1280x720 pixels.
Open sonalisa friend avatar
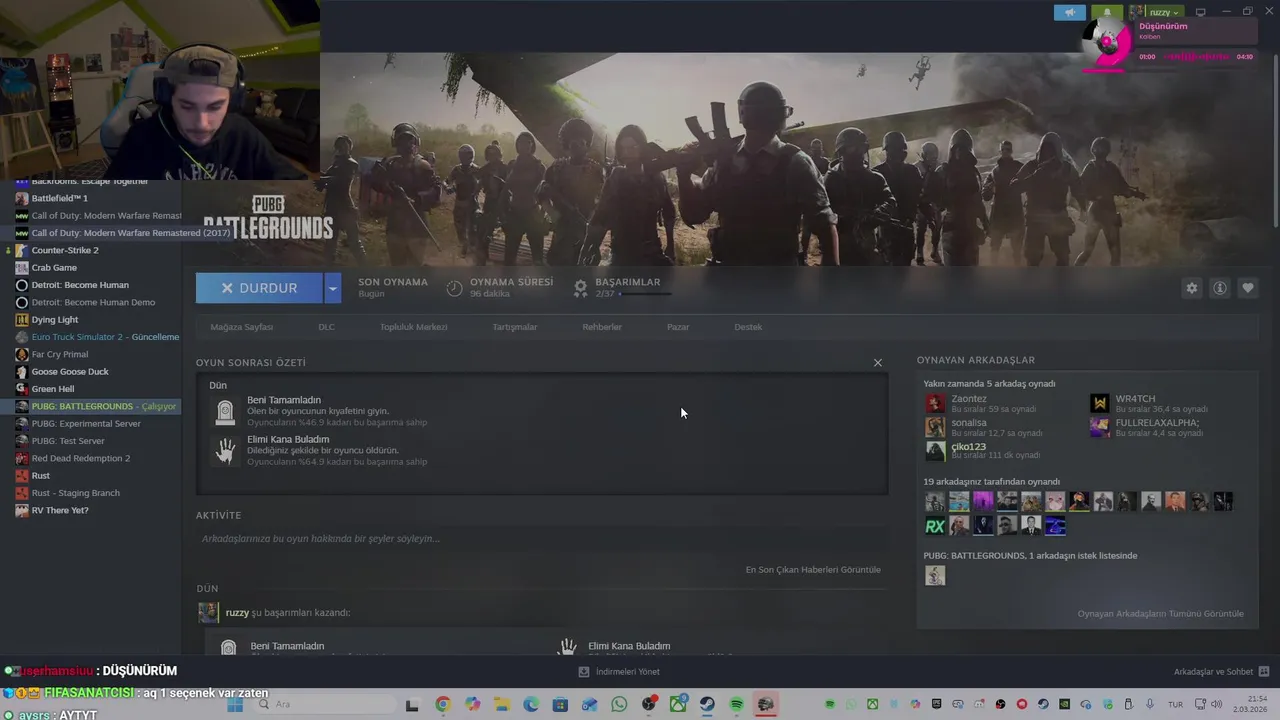click(x=935, y=427)
